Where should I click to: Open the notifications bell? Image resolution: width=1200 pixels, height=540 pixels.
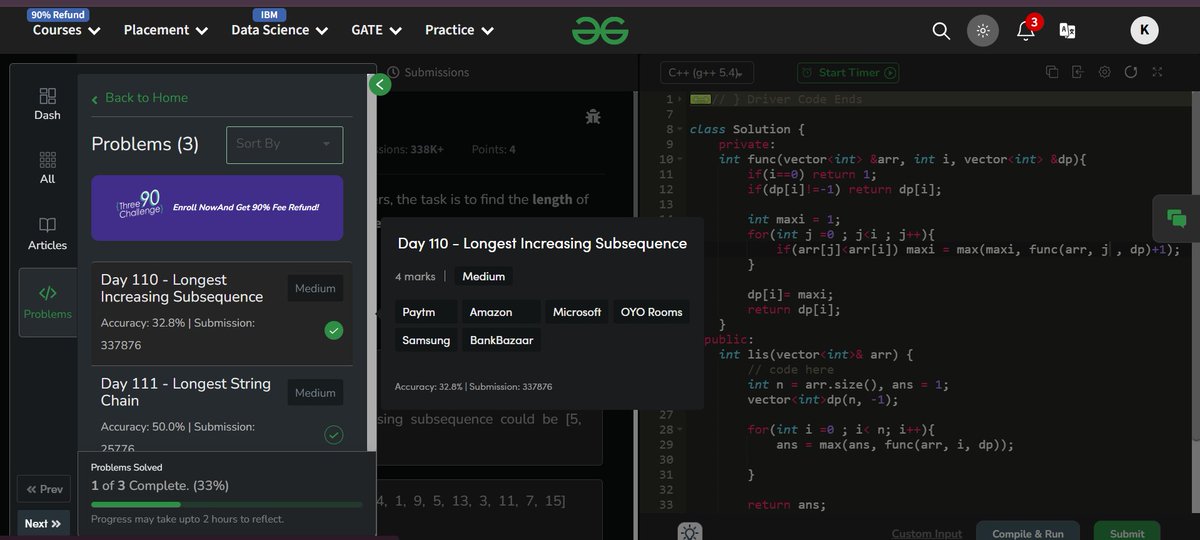click(x=1026, y=30)
